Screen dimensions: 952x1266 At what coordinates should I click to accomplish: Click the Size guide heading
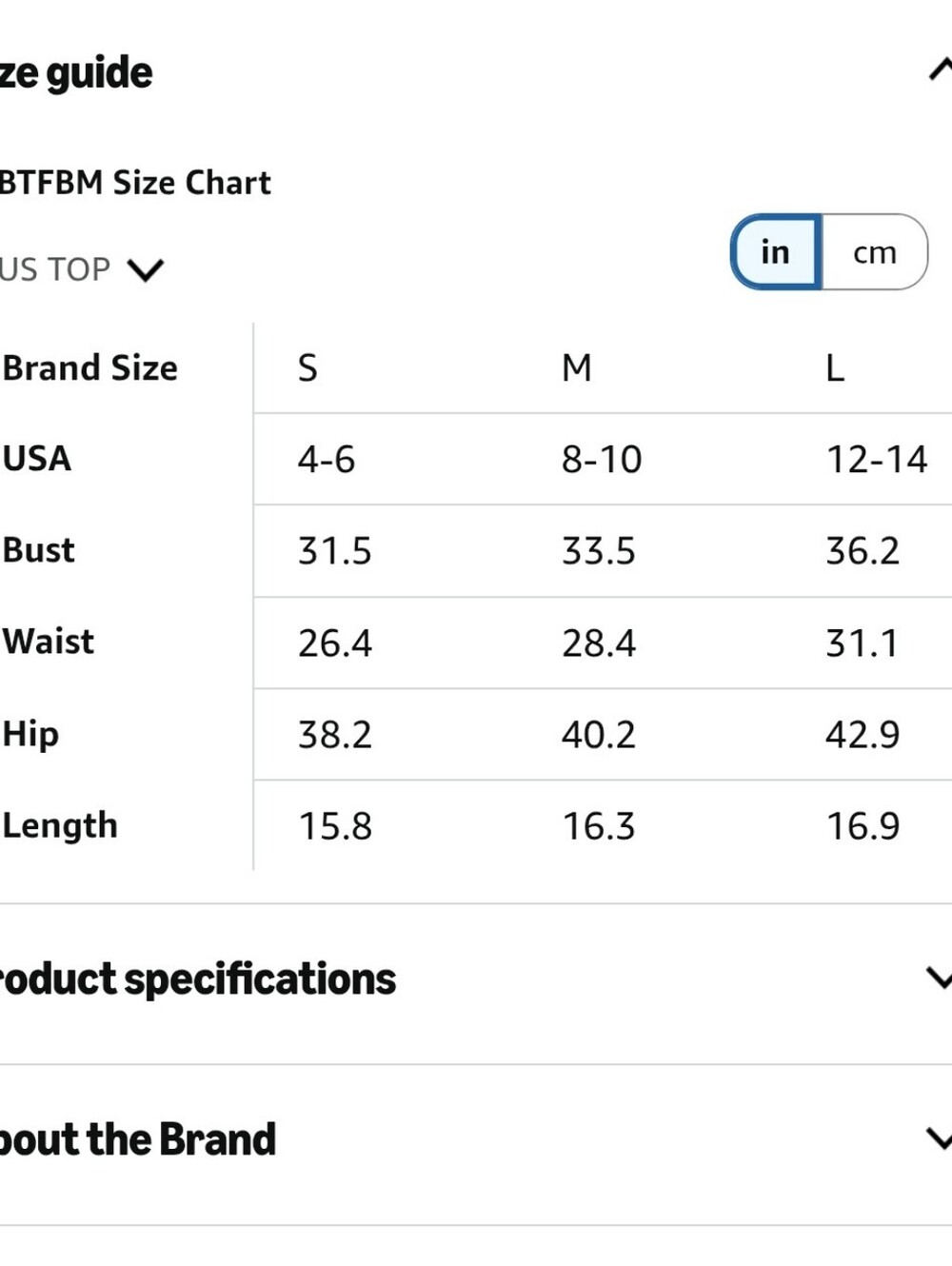[x=76, y=73]
